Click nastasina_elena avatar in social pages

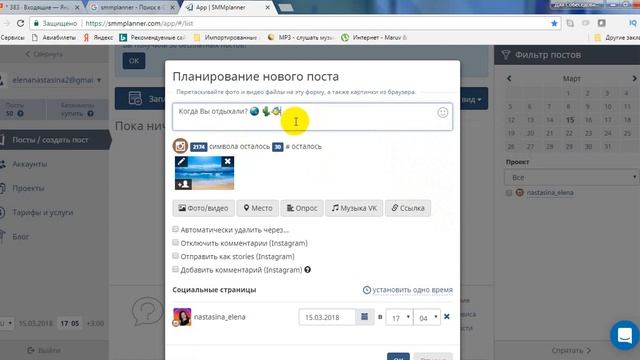182,317
